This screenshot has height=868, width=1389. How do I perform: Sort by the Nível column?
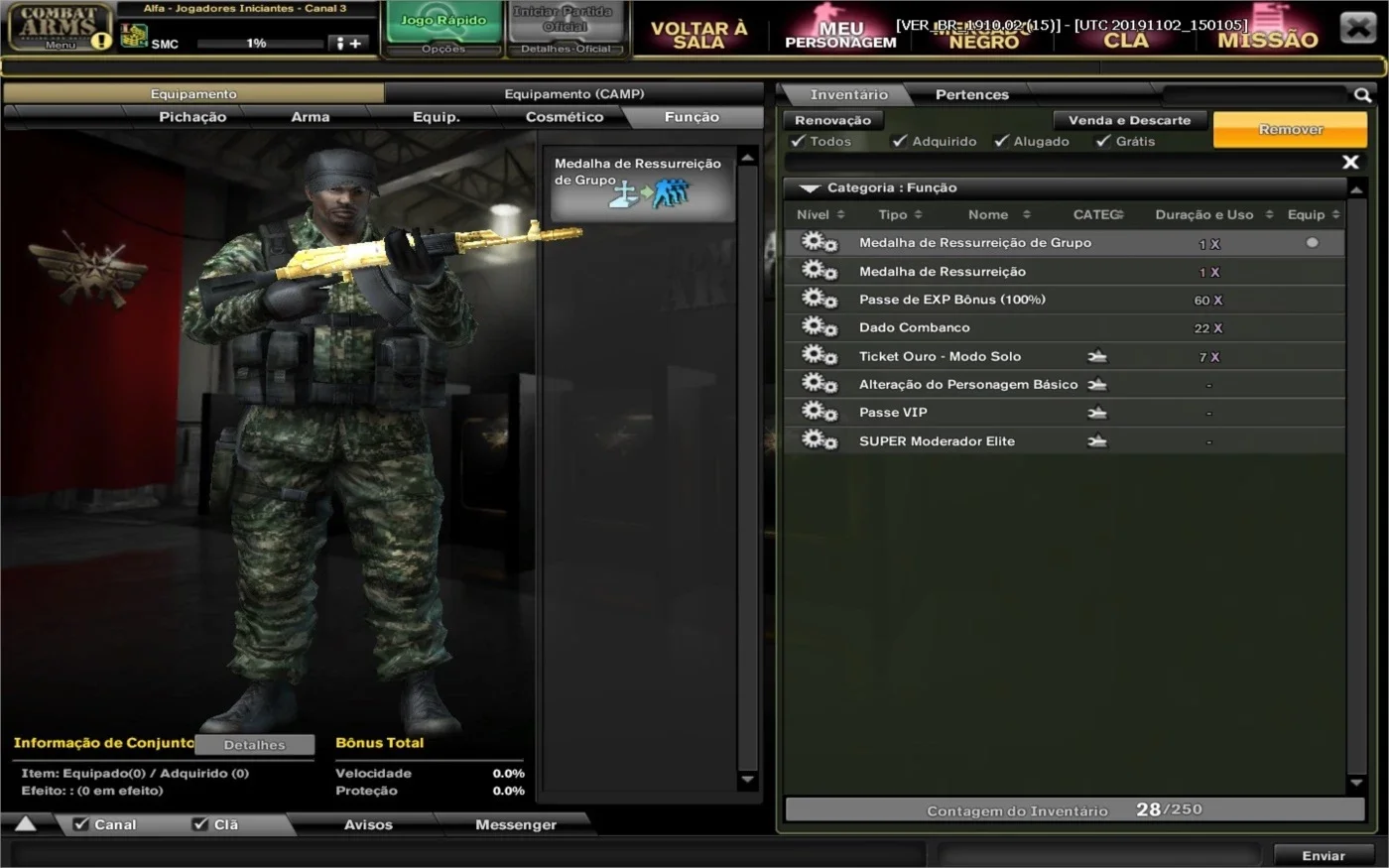(821, 214)
